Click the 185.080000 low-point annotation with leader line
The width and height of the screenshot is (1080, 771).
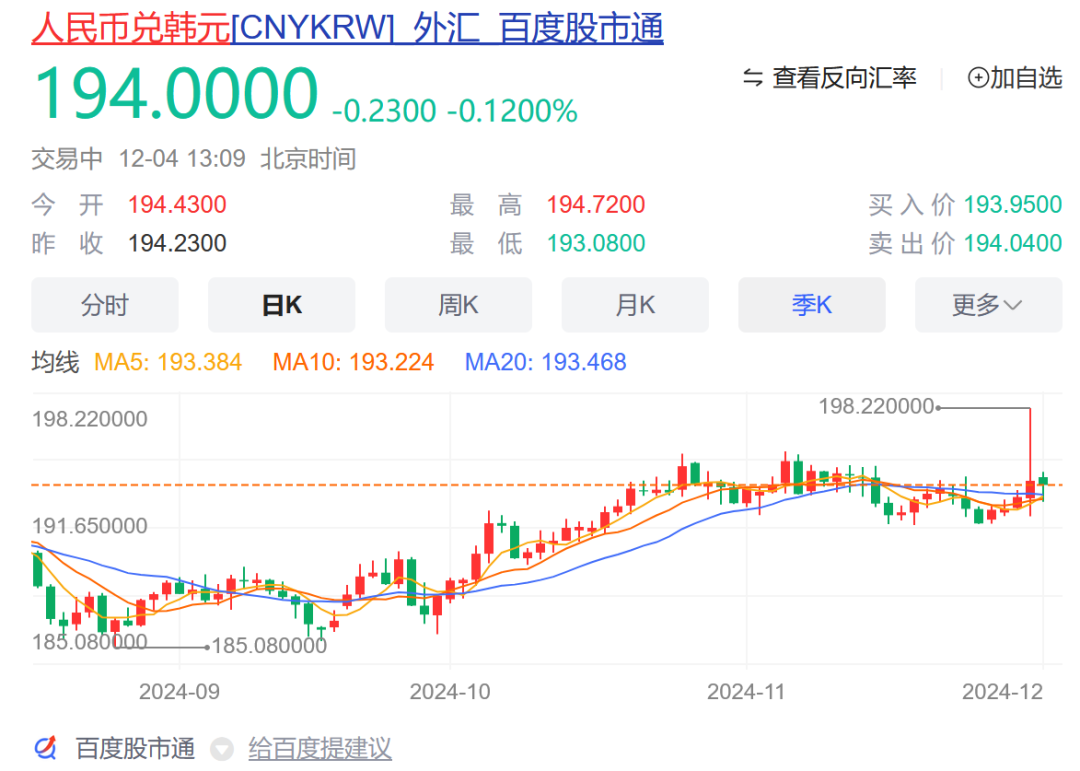[x=269, y=646]
